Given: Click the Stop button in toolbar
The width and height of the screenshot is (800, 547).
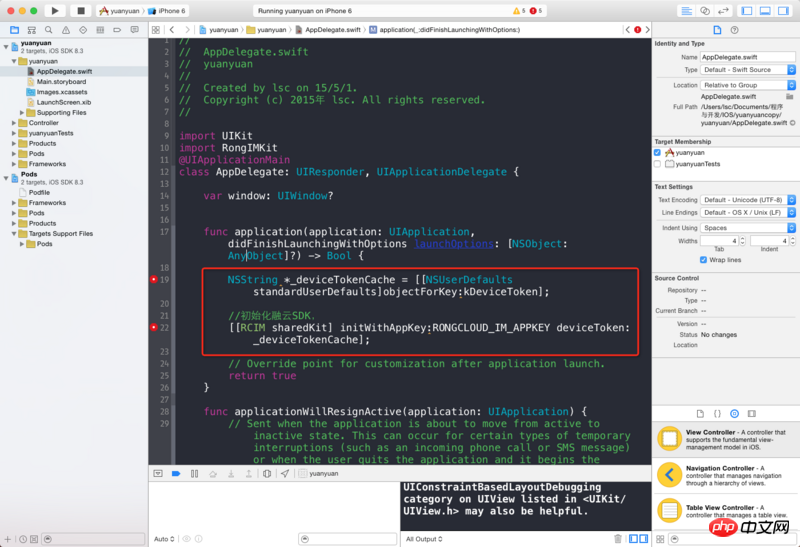Looking at the screenshot, I should pyautogui.click(x=81, y=10).
